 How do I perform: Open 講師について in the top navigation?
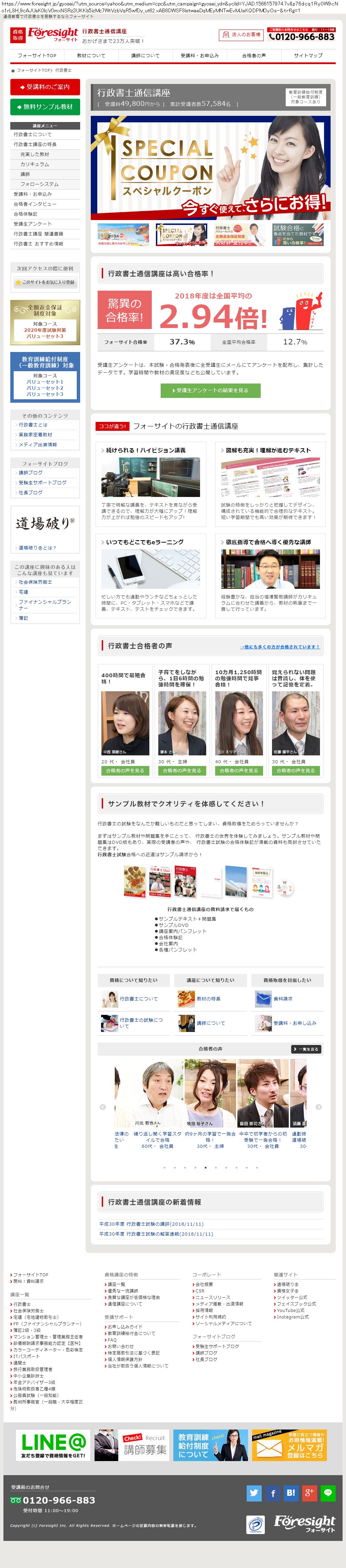[x=145, y=56]
